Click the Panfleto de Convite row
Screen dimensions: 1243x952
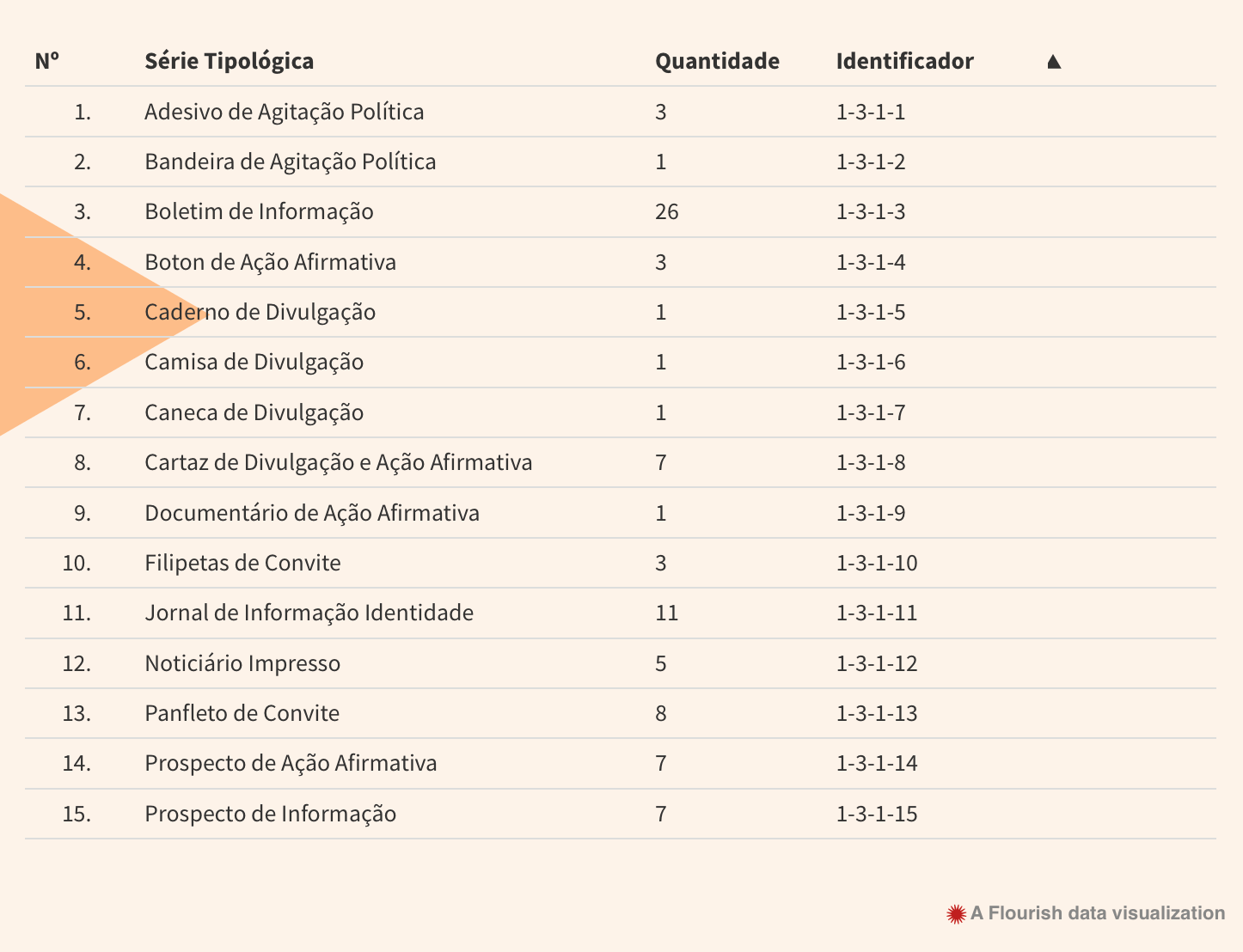pyautogui.click(x=242, y=713)
